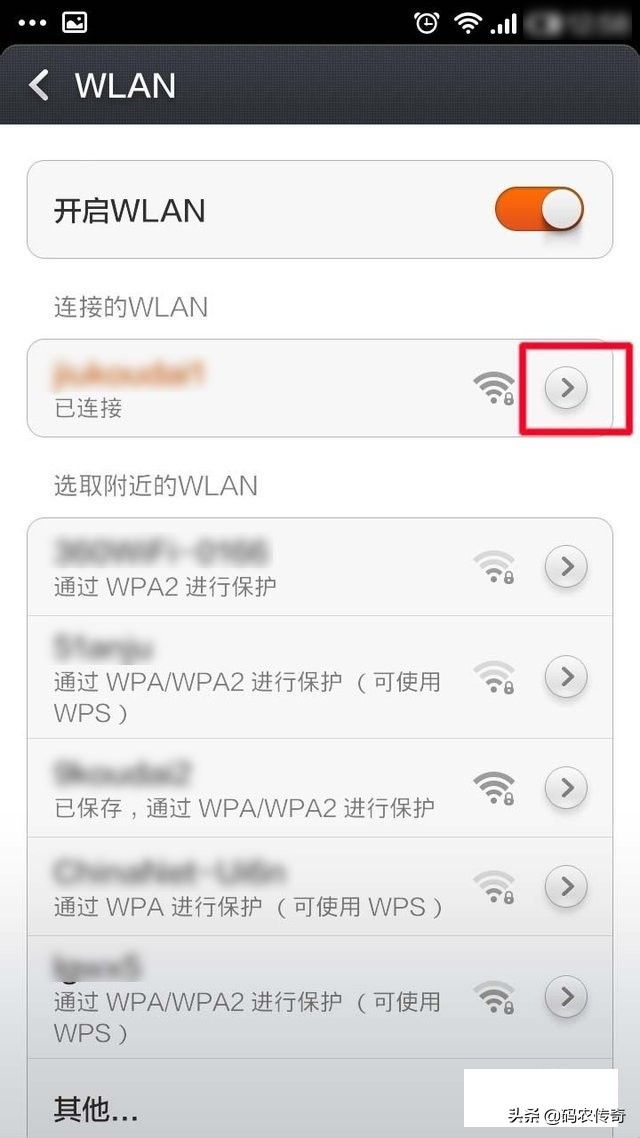Tap signal icon of the 已保存 network
This screenshot has width=640, height=1138.
[x=494, y=789]
